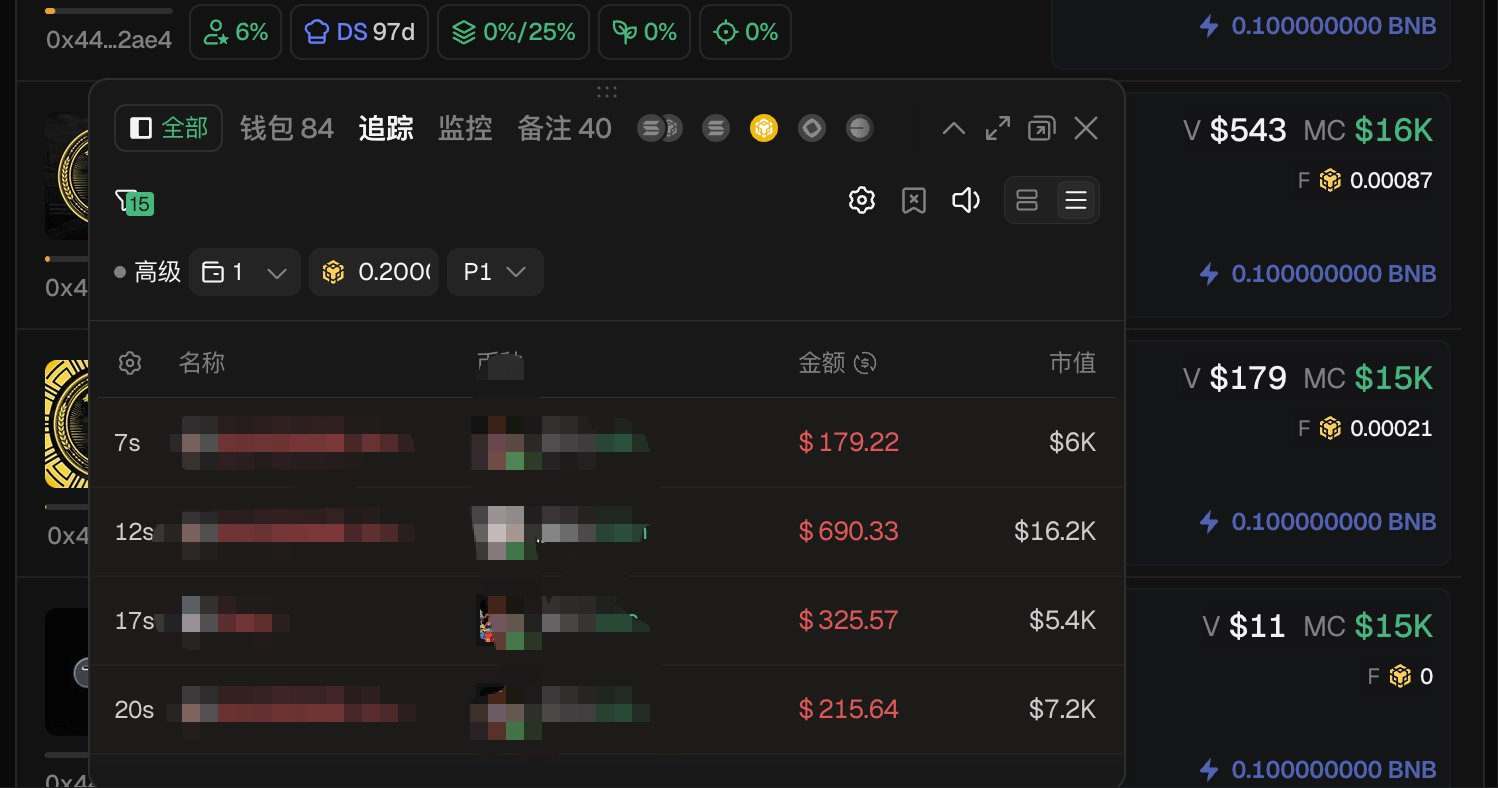Switch to the 钱包 84 tab

287,128
